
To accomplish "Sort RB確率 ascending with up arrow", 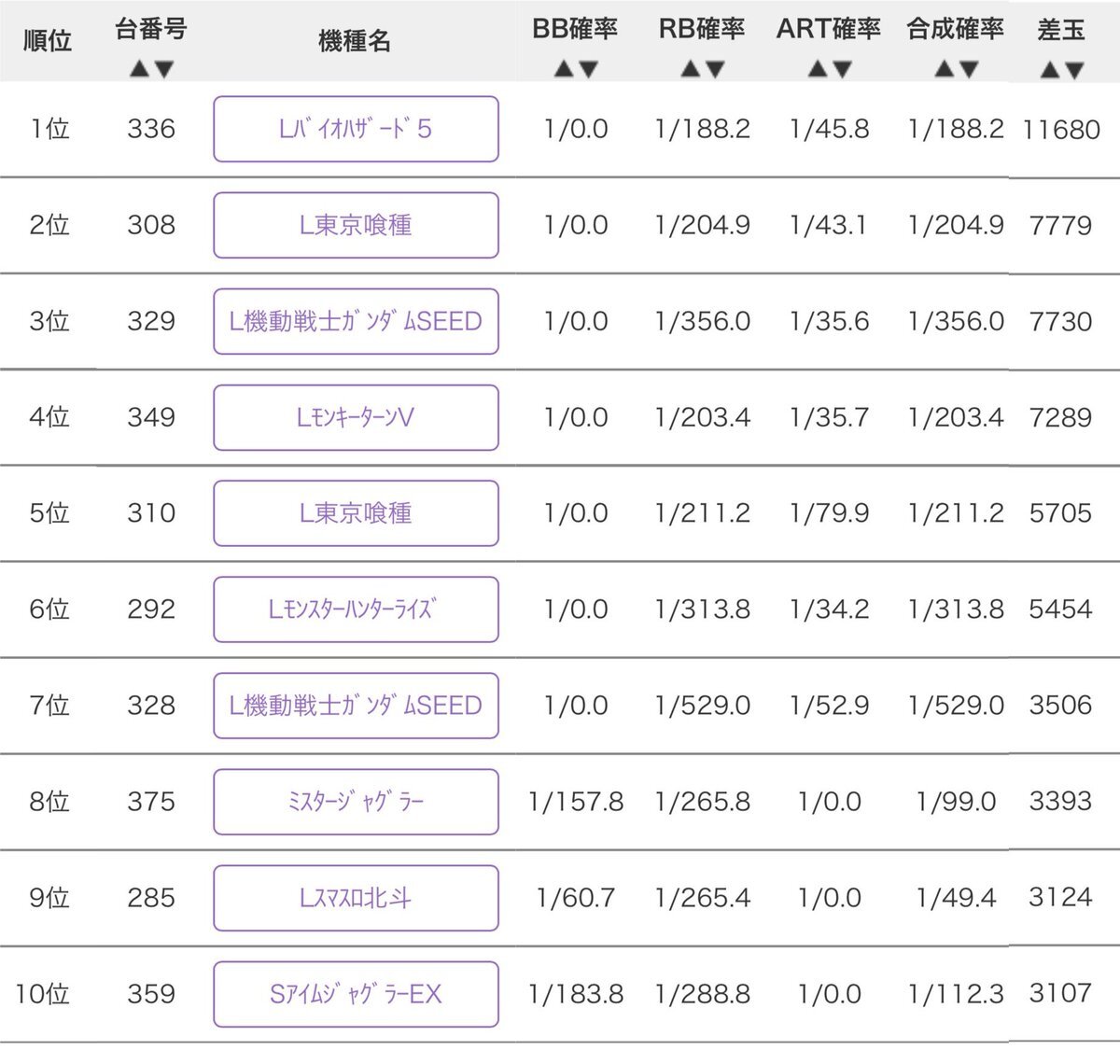I will click(690, 69).
